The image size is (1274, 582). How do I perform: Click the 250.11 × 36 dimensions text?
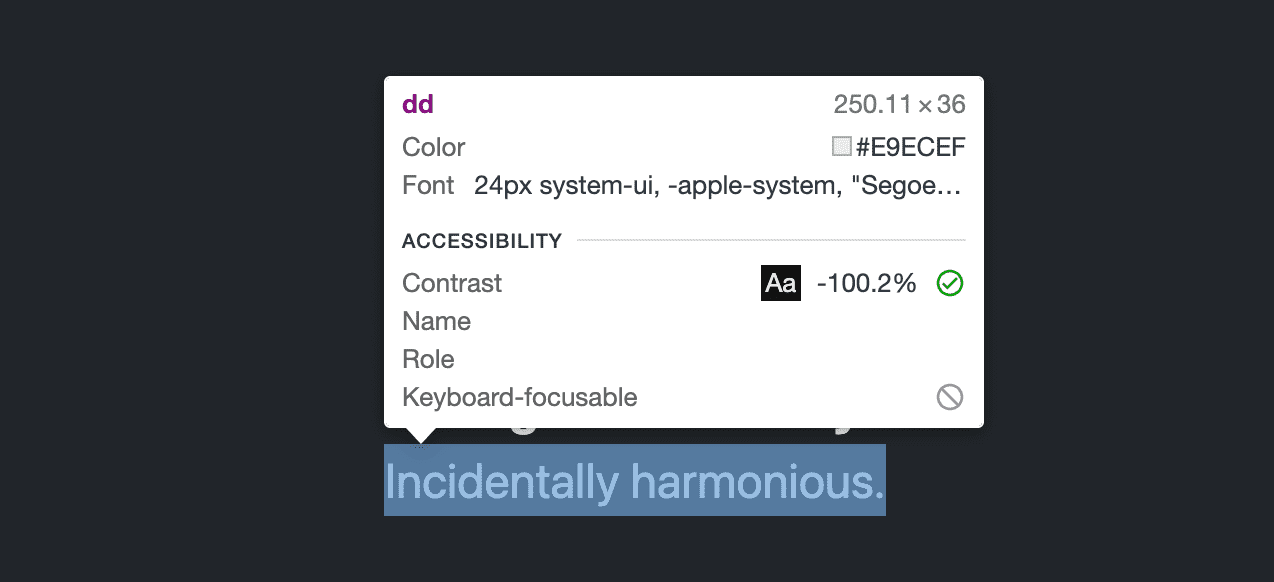pos(900,103)
